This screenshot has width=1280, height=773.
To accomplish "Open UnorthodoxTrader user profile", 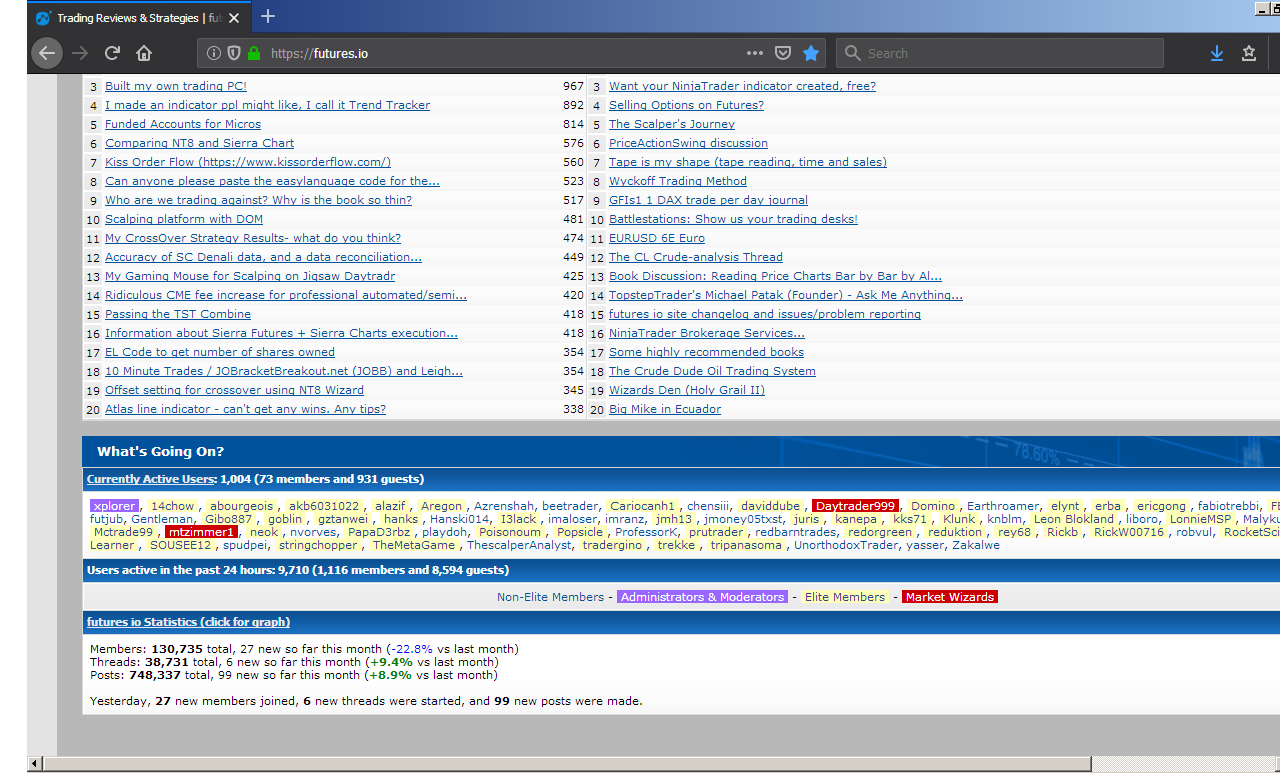I will pos(847,545).
